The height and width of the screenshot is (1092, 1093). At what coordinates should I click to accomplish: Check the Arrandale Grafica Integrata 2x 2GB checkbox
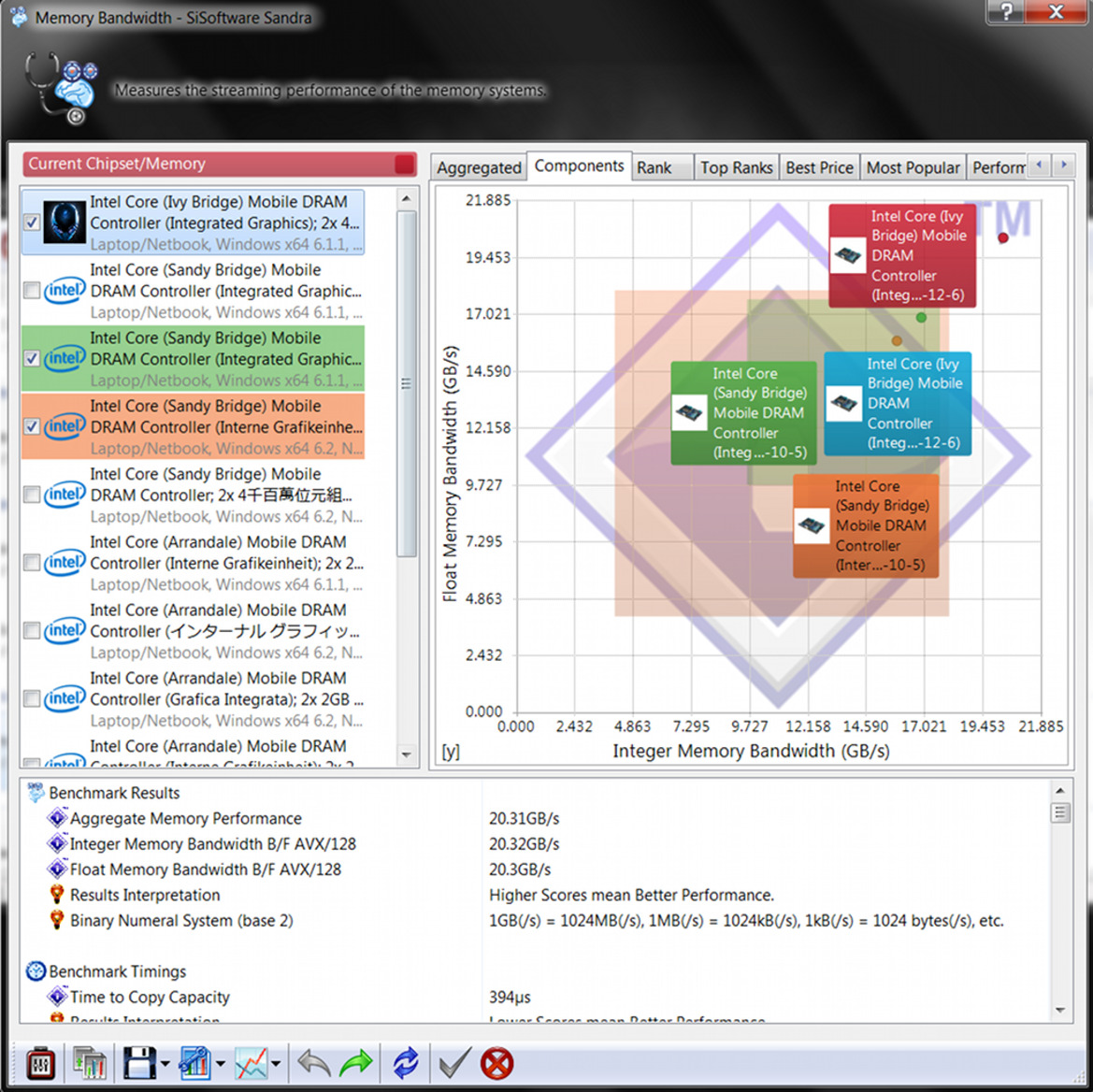click(32, 698)
